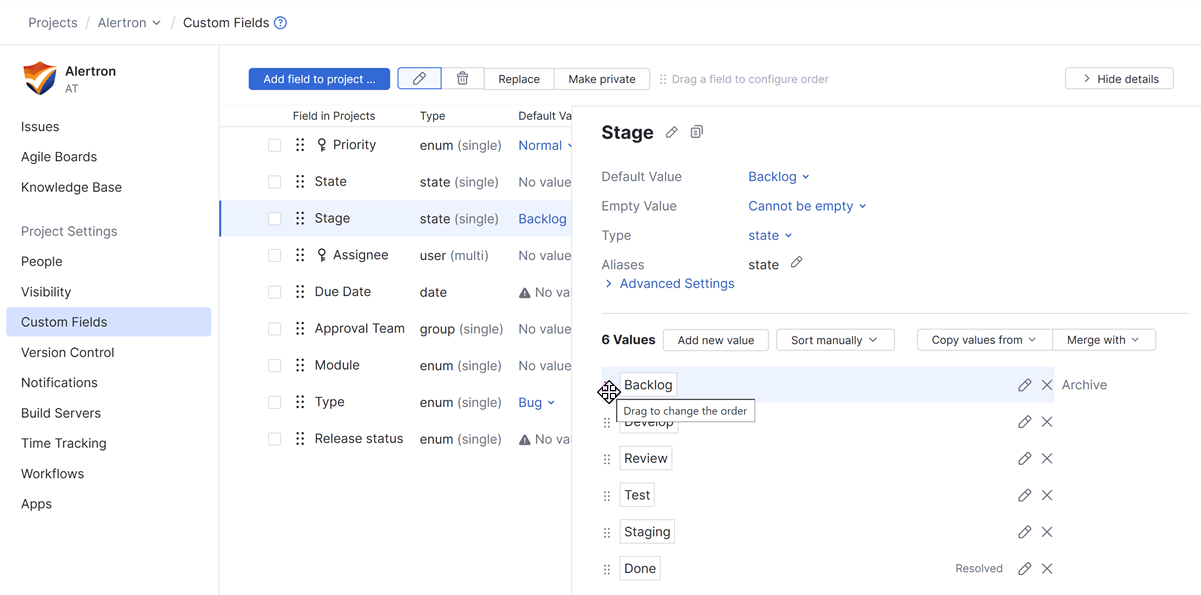Click the X icon to delete the Review value
The height and width of the screenshot is (595, 1201).
tap(1047, 458)
